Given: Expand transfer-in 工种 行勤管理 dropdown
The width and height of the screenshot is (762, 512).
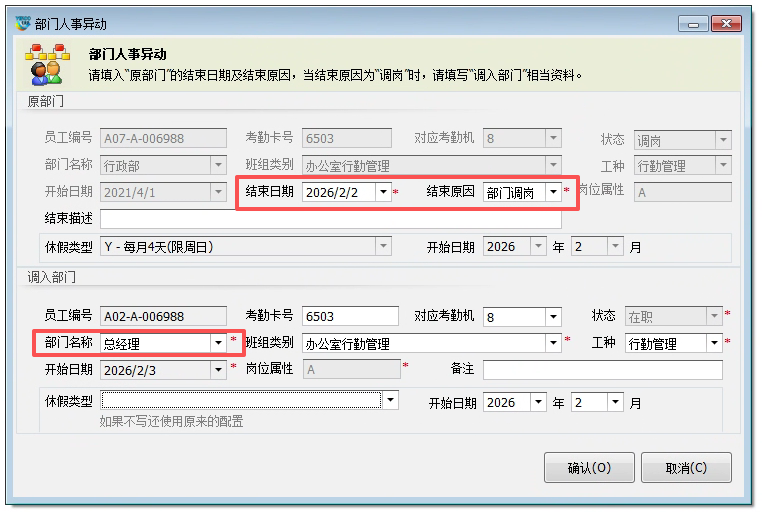Looking at the screenshot, I should click(714, 343).
